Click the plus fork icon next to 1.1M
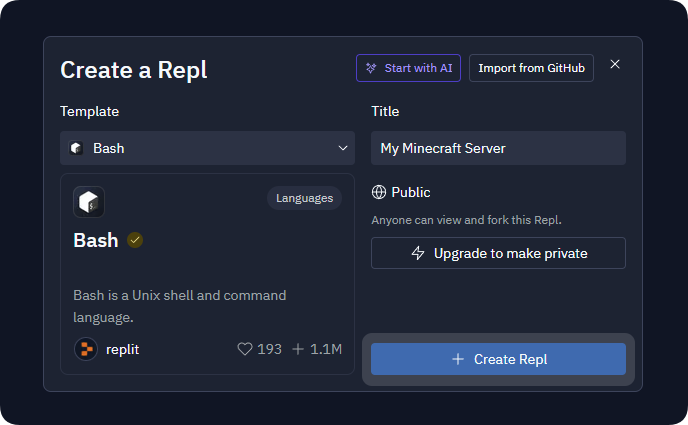The width and height of the screenshot is (688, 425). tap(298, 349)
